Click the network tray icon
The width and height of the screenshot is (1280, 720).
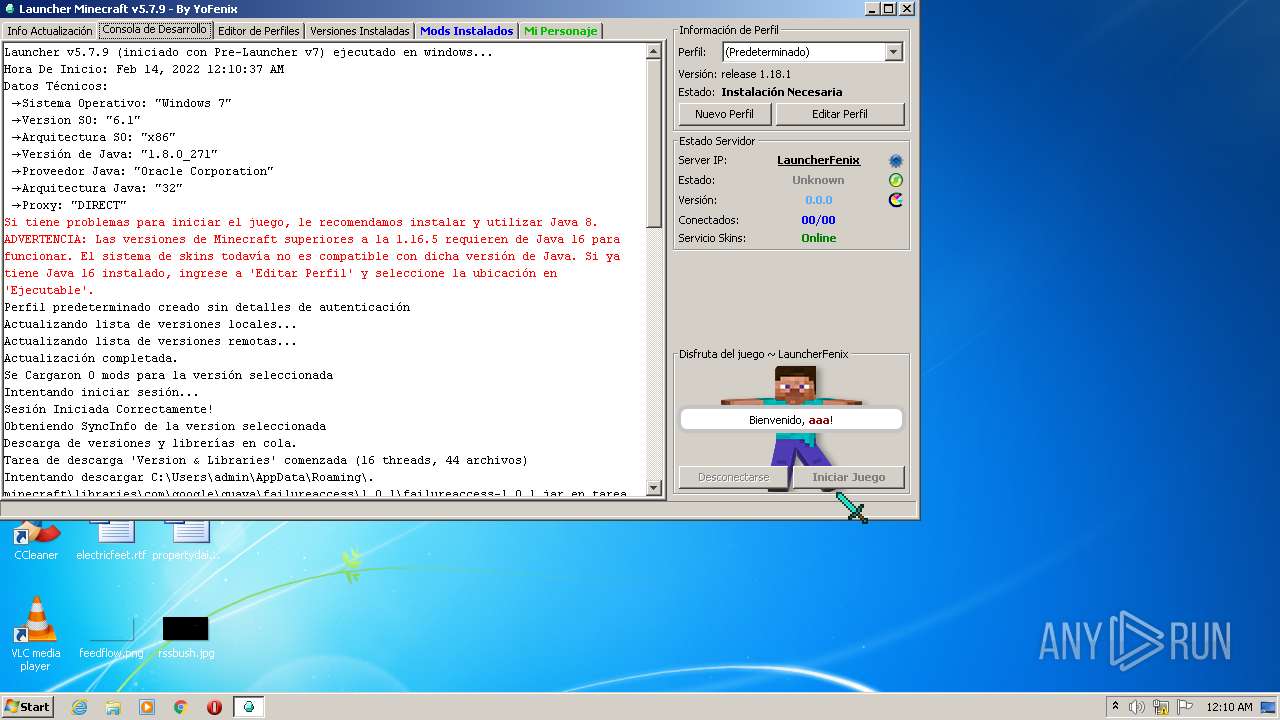(x=1161, y=707)
